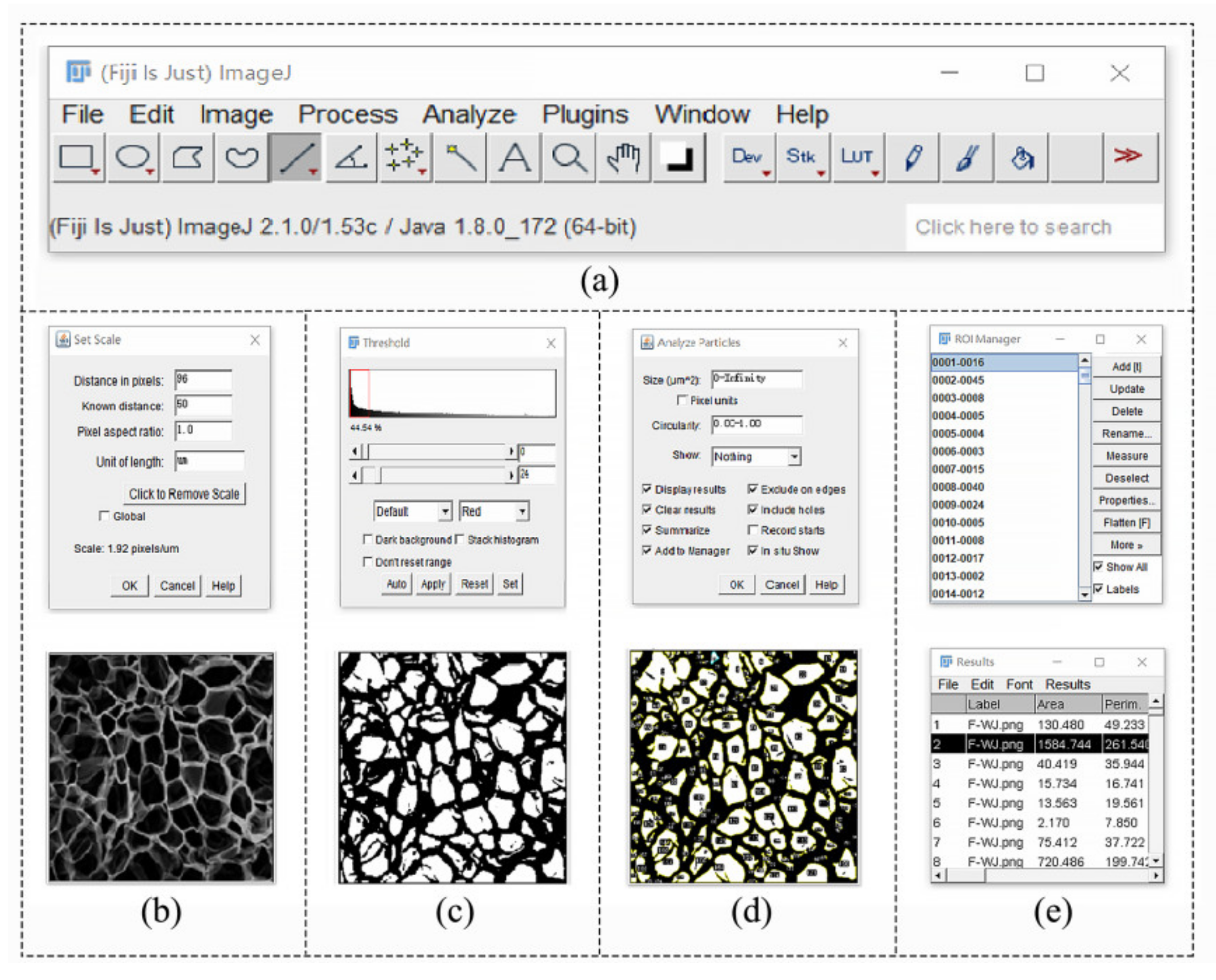Select the Multi-point tool
The width and height of the screenshot is (1216, 980).
pos(405,158)
